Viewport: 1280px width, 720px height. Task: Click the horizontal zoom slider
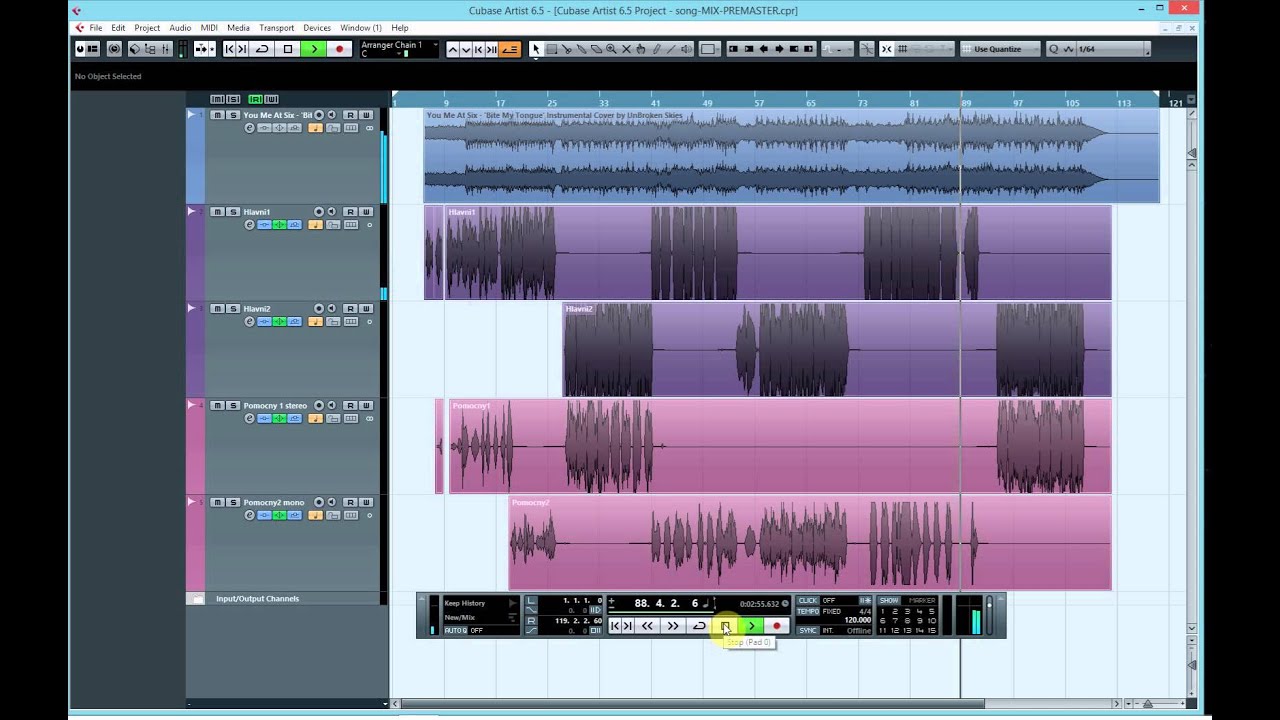(1148, 704)
